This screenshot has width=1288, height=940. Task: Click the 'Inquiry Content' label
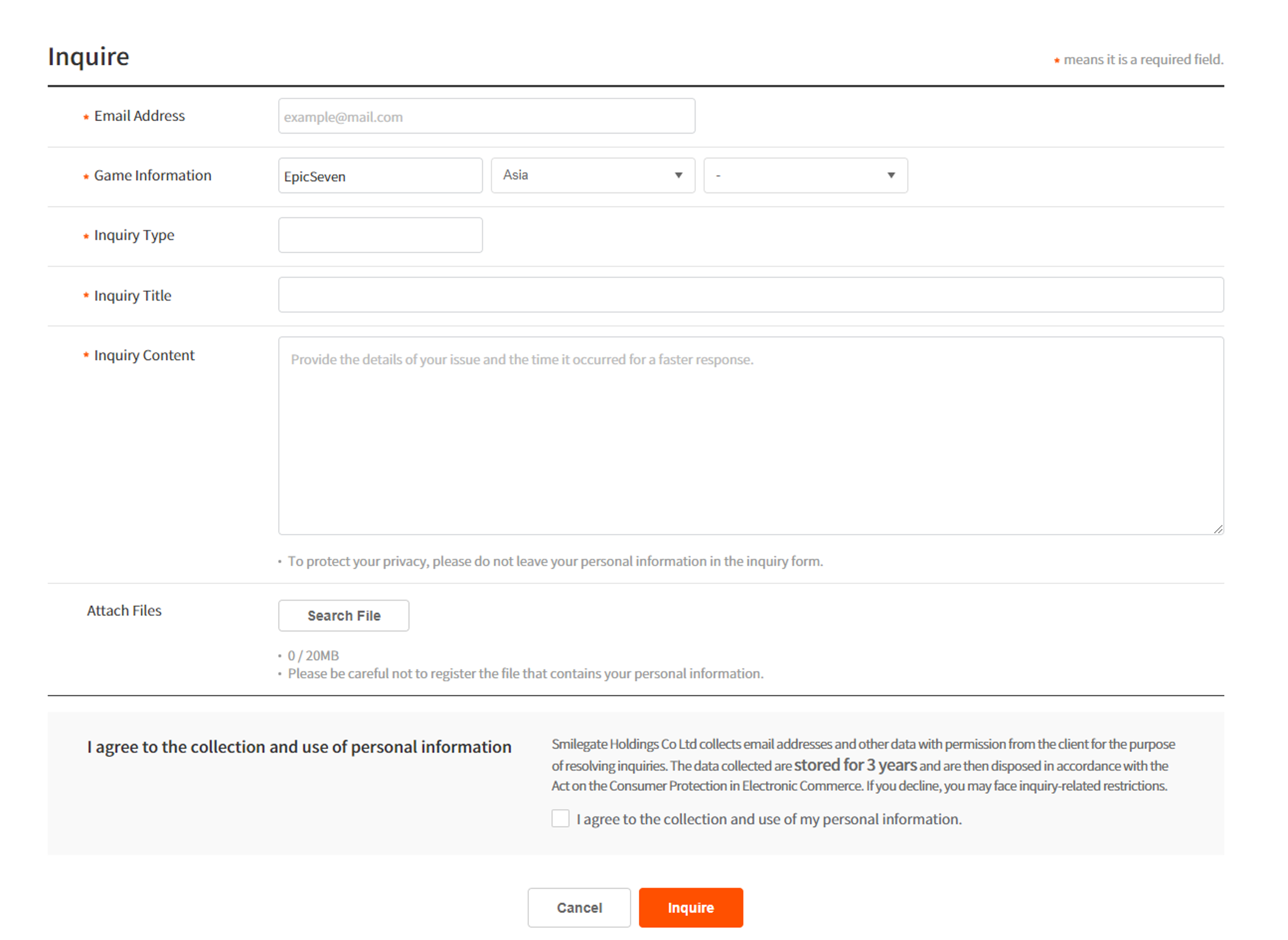pos(144,356)
